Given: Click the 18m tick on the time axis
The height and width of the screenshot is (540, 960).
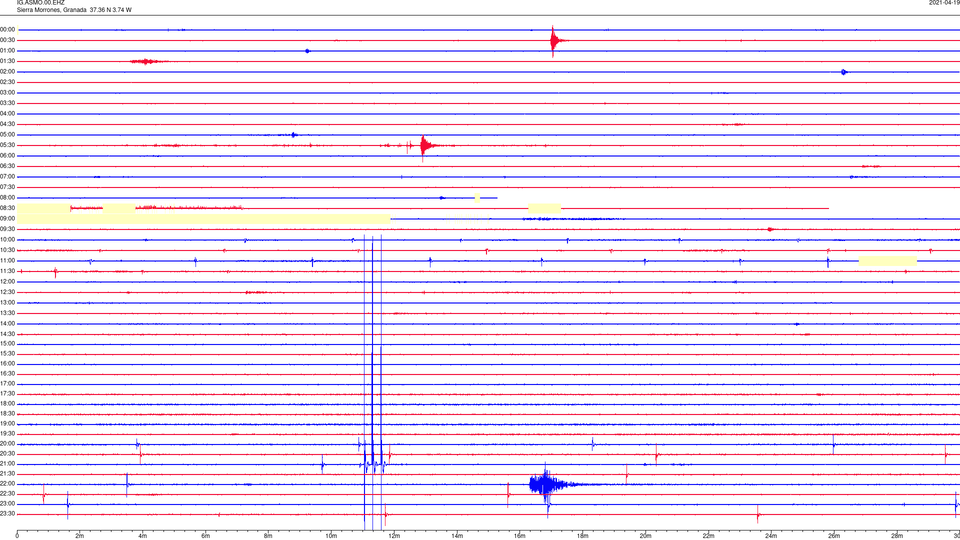Looking at the screenshot, I should (x=583, y=536).
